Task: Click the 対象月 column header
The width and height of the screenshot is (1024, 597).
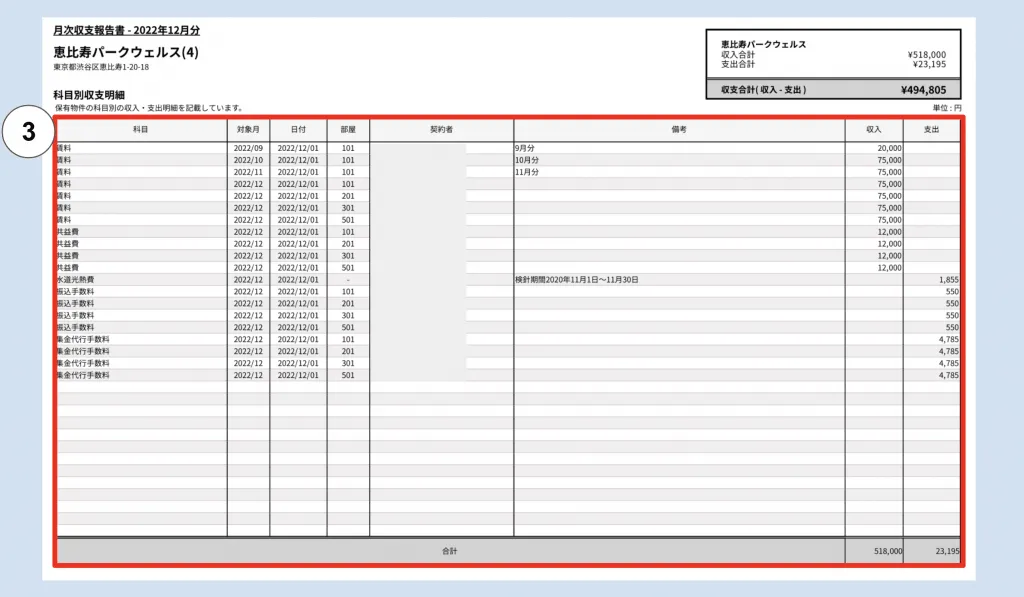Action: click(x=248, y=129)
